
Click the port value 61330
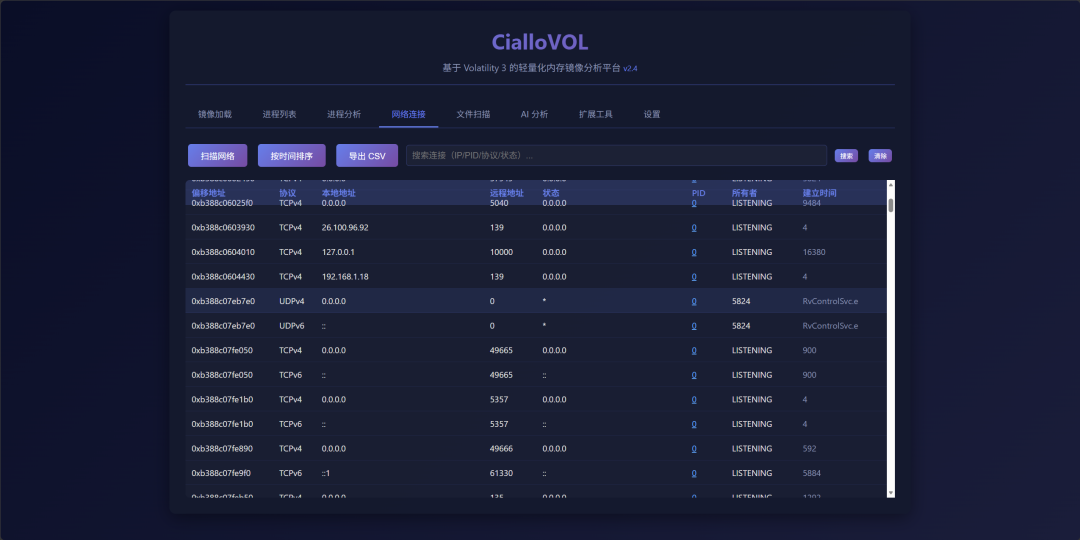(x=501, y=473)
